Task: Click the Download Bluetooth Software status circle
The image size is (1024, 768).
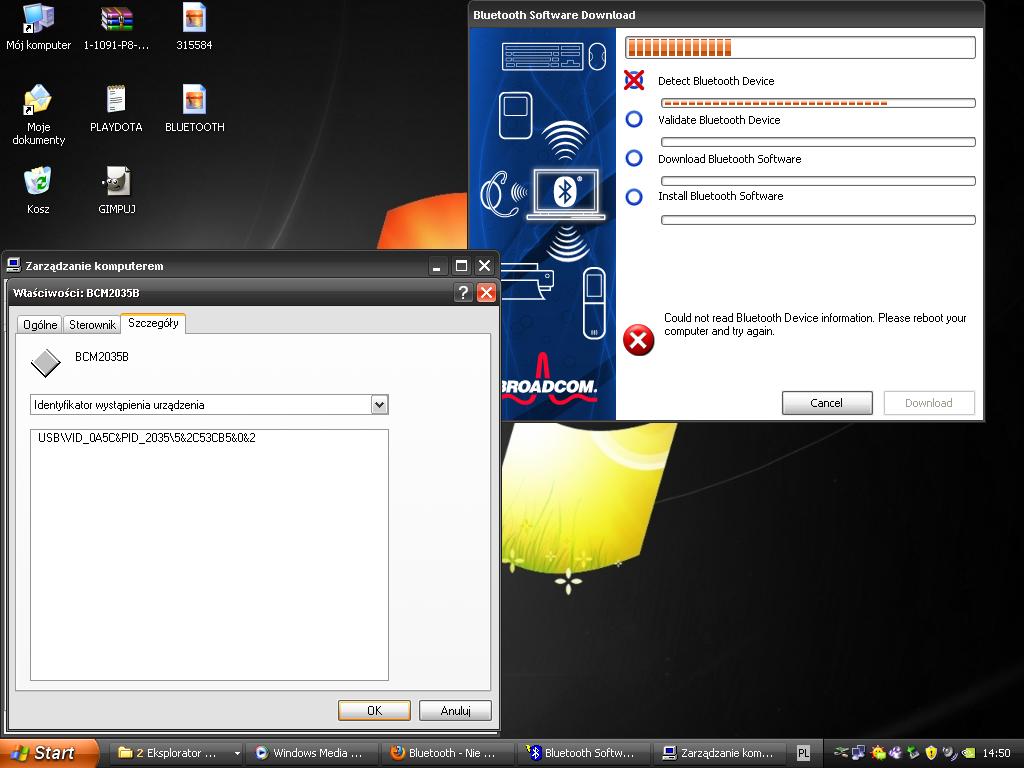Action: point(633,158)
